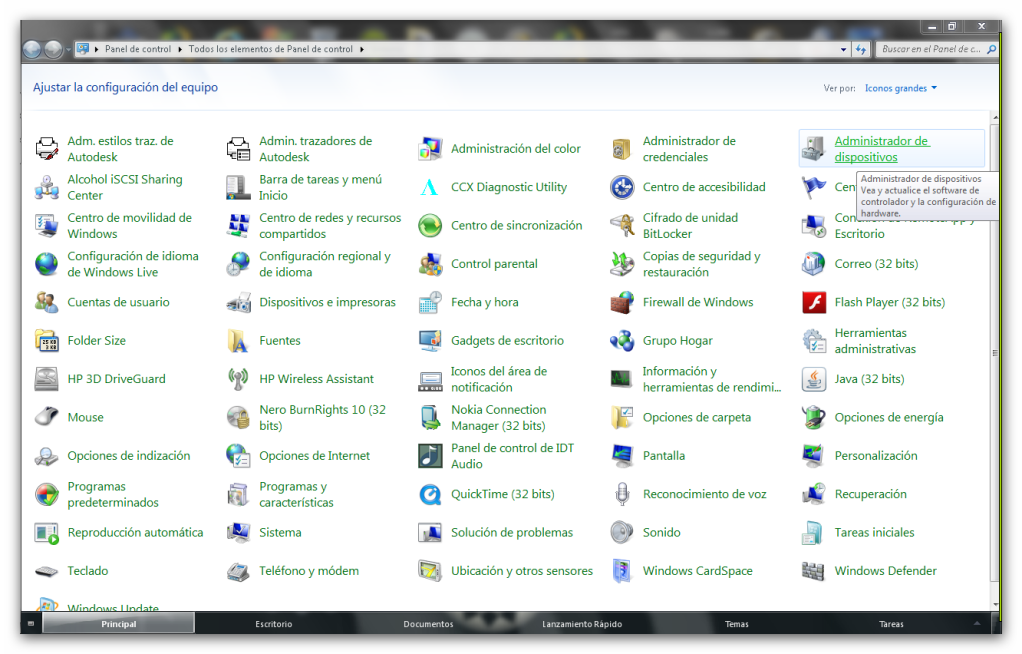Click the Admin. trazadores de Autodesk icon
Image resolution: width=1022 pixels, height=654 pixels.
(x=239, y=149)
